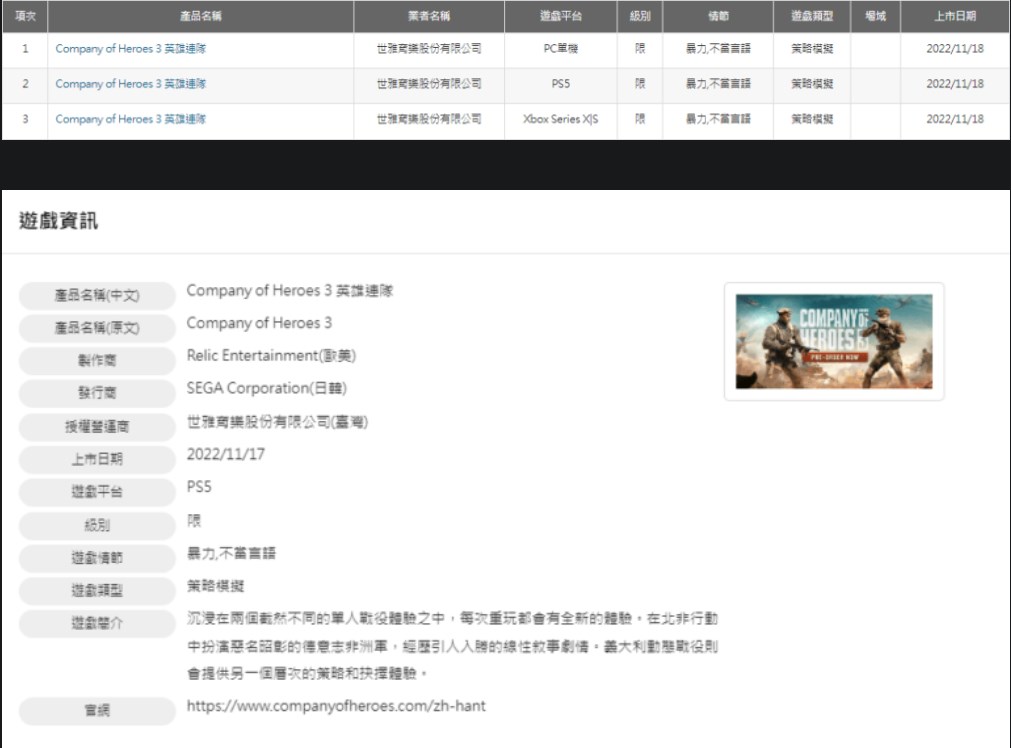The image size is (1011, 748).
Task: Click the Relic Entertainment developer text
Action: 270,355
